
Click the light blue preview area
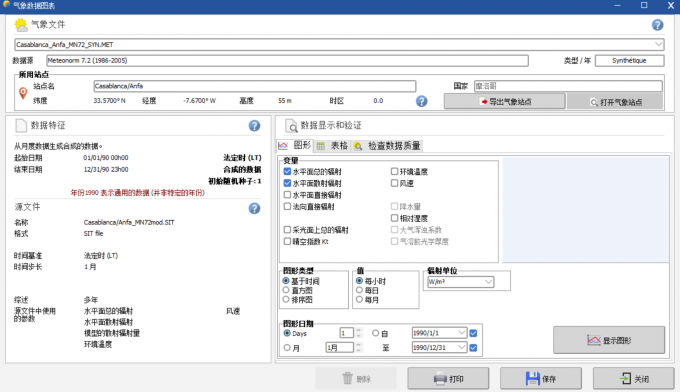[585, 210]
